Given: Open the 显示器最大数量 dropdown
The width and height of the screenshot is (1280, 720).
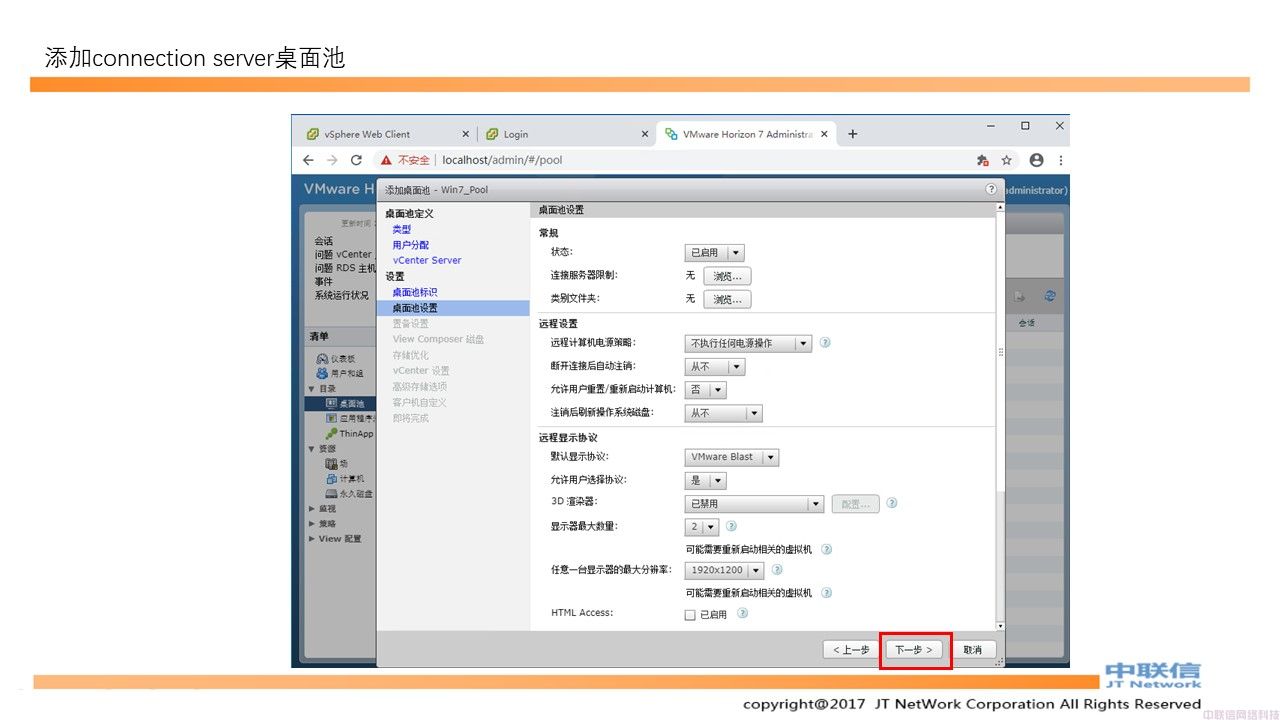Looking at the screenshot, I should tap(702, 527).
